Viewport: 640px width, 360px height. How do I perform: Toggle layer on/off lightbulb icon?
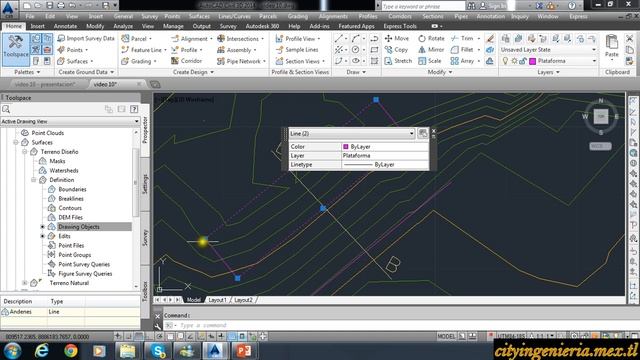505,61
